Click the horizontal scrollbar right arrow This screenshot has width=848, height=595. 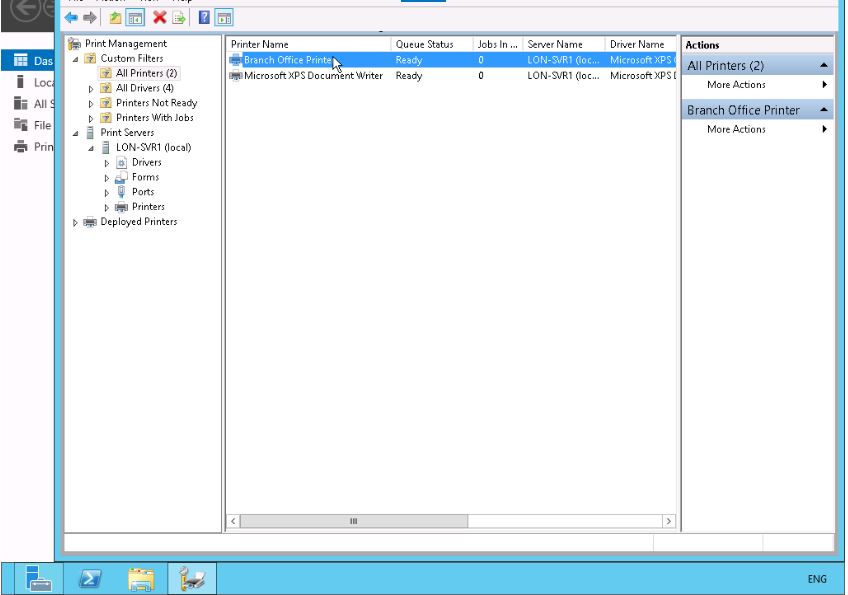(x=669, y=521)
